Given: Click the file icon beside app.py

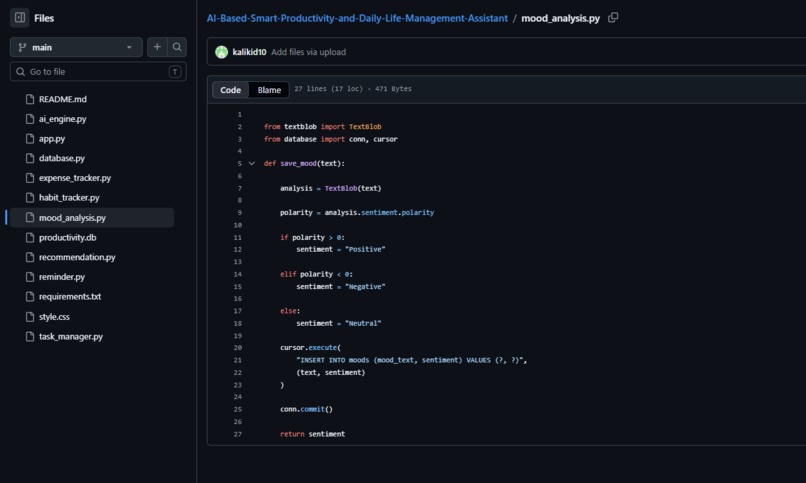Looking at the screenshot, I should (x=30, y=139).
